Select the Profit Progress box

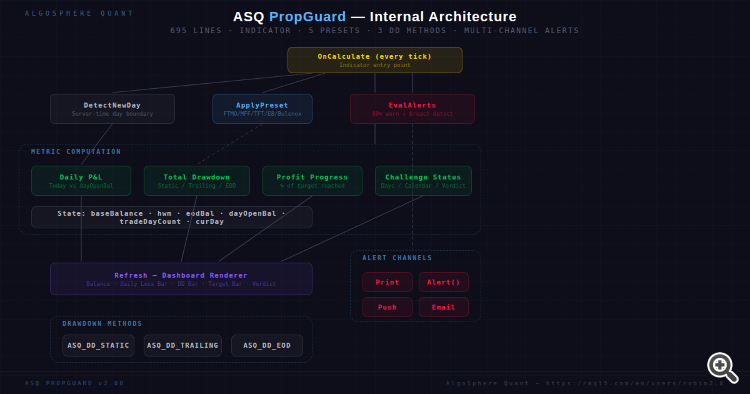312,181
